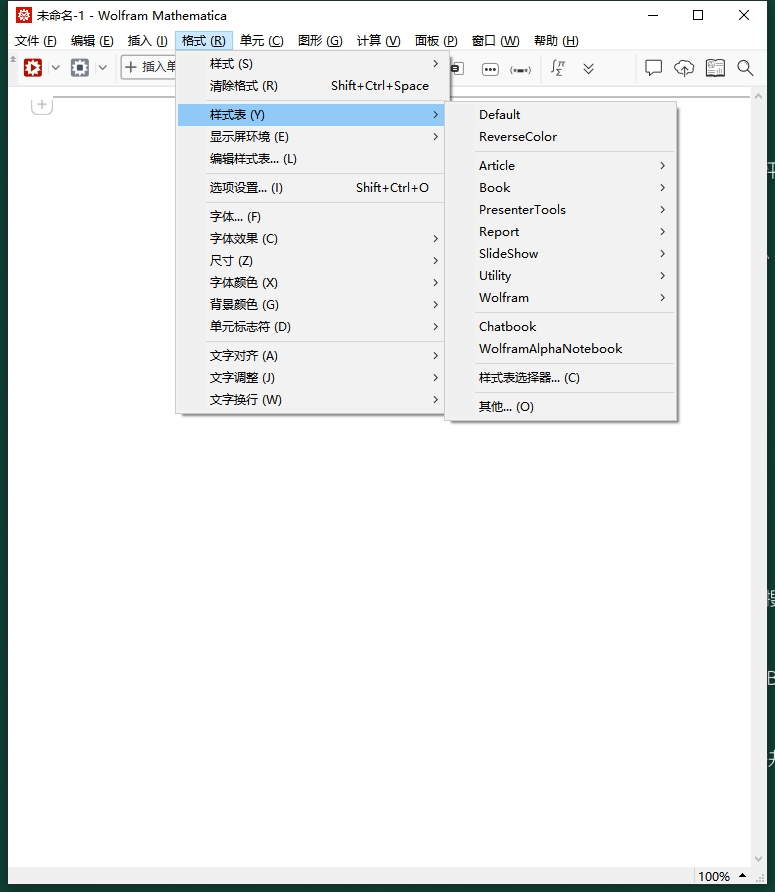Viewport: 775px width, 892px height.
Task: Open 选项设置... (I)
Action: (x=311, y=188)
